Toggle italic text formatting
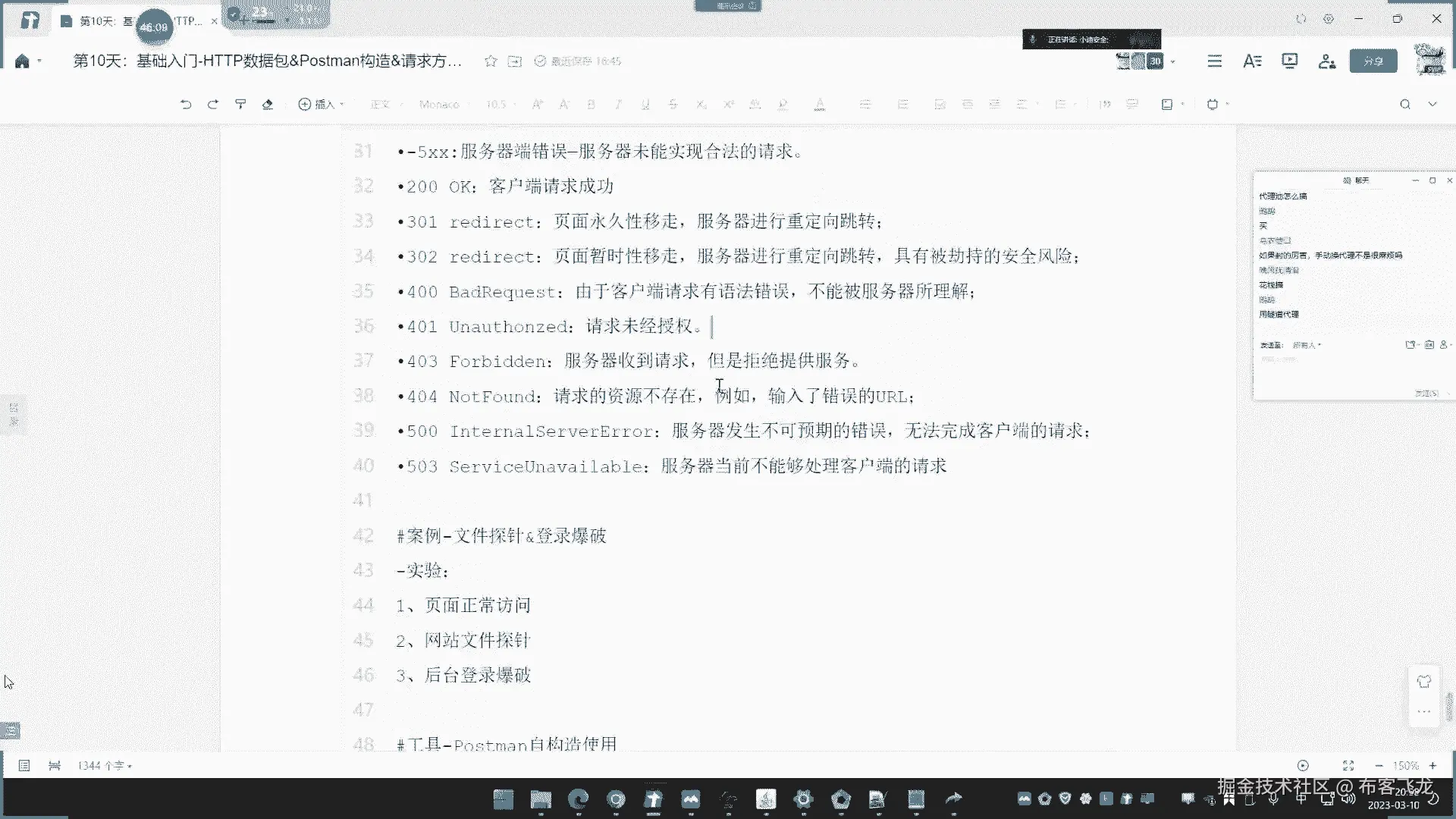The width and height of the screenshot is (1456, 819). (x=618, y=105)
